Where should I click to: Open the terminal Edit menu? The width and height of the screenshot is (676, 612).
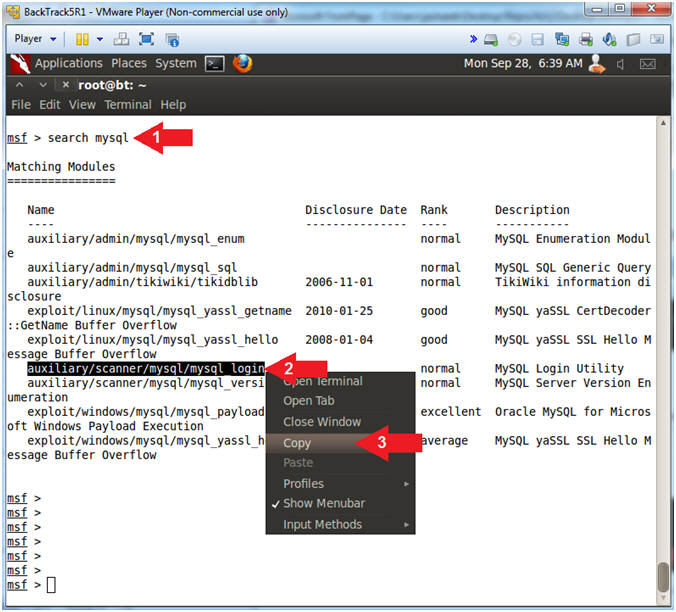tap(50, 105)
